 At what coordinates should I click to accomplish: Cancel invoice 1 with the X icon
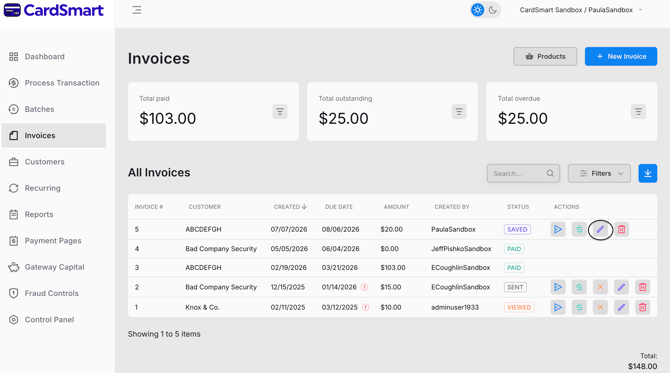click(x=600, y=307)
